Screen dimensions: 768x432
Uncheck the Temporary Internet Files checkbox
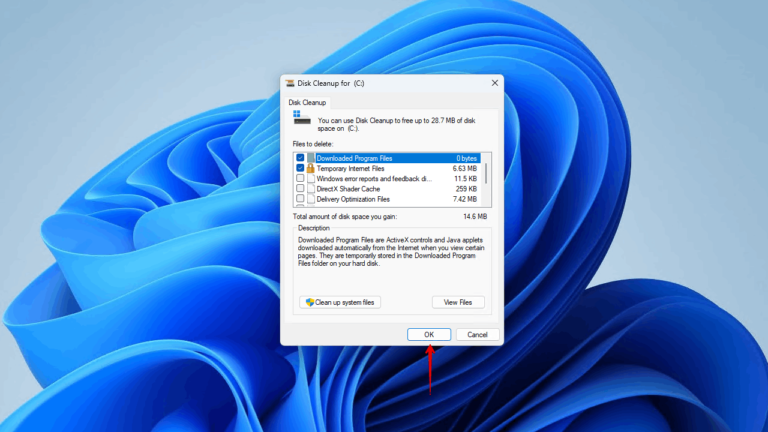click(300, 169)
